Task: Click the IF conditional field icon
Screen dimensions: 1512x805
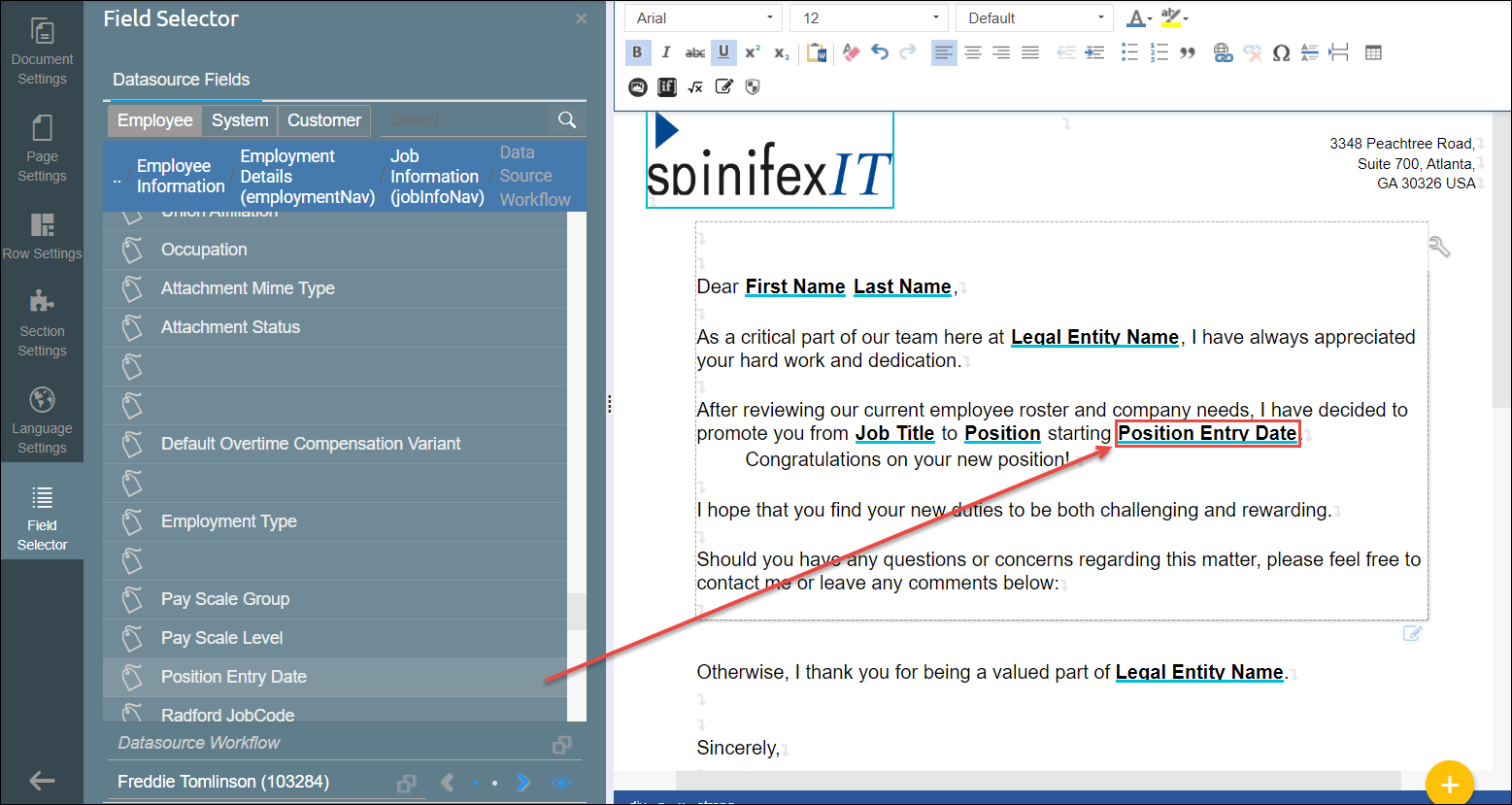Action: click(667, 87)
